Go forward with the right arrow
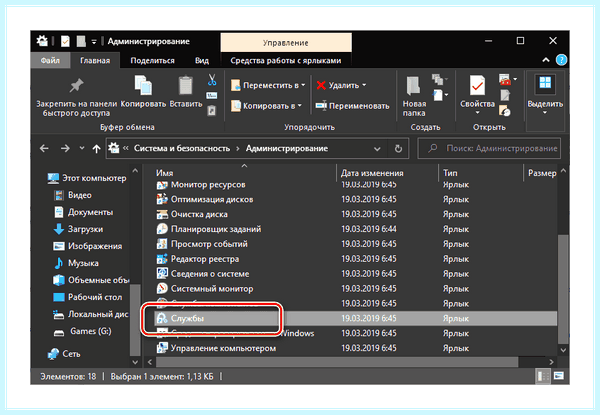Image resolution: width=600 pixels, height=415 pixels. [65, 148]
